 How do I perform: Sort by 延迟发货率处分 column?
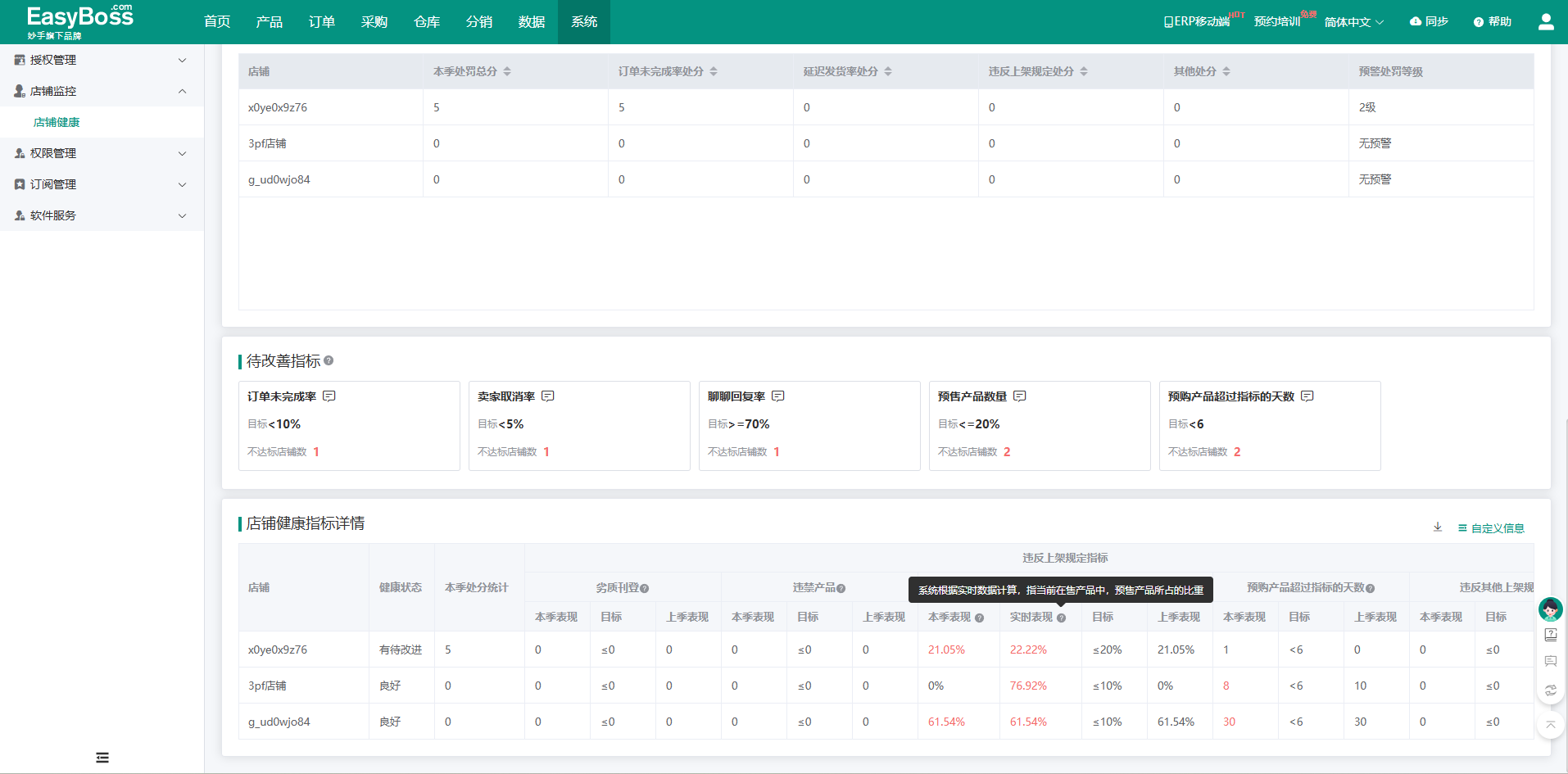(888, 71)
